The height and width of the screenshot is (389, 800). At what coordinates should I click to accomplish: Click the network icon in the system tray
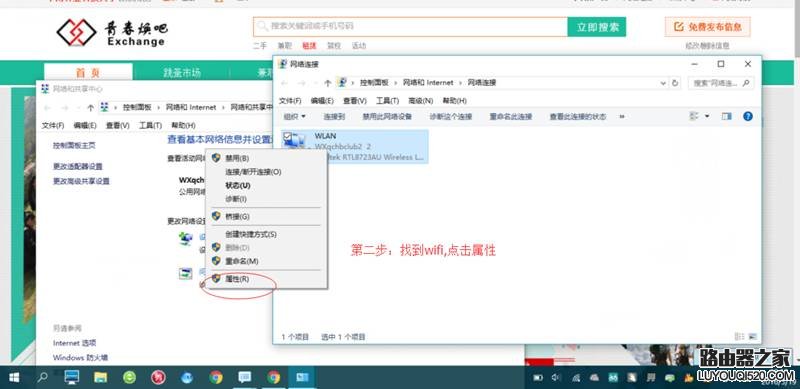(576, 378)
